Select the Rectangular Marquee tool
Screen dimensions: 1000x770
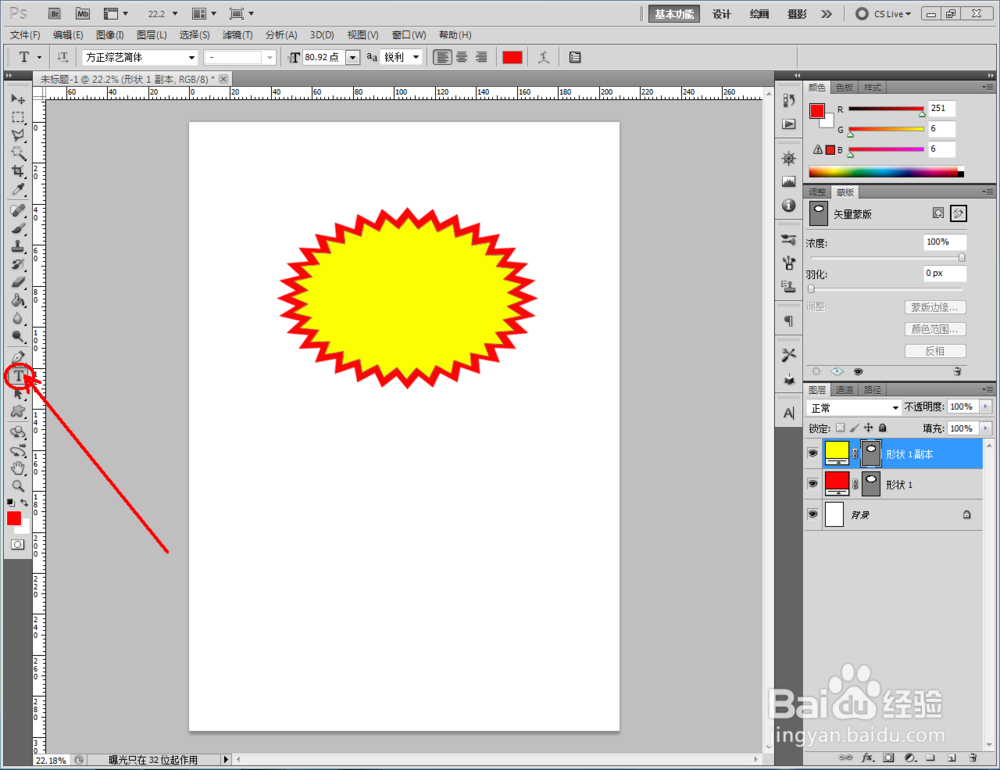[18, 117]
